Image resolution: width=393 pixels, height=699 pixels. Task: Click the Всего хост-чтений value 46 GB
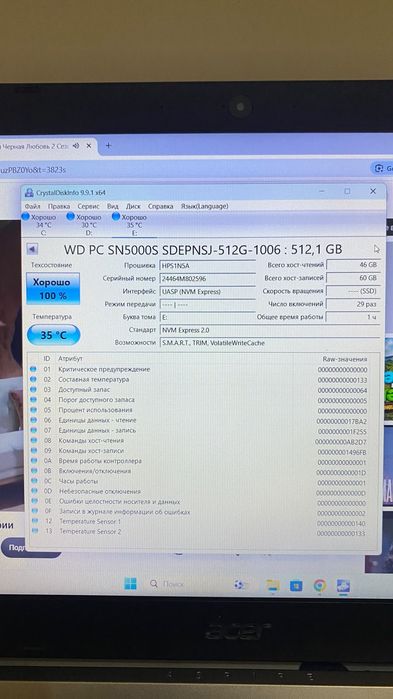coord(353,265)
